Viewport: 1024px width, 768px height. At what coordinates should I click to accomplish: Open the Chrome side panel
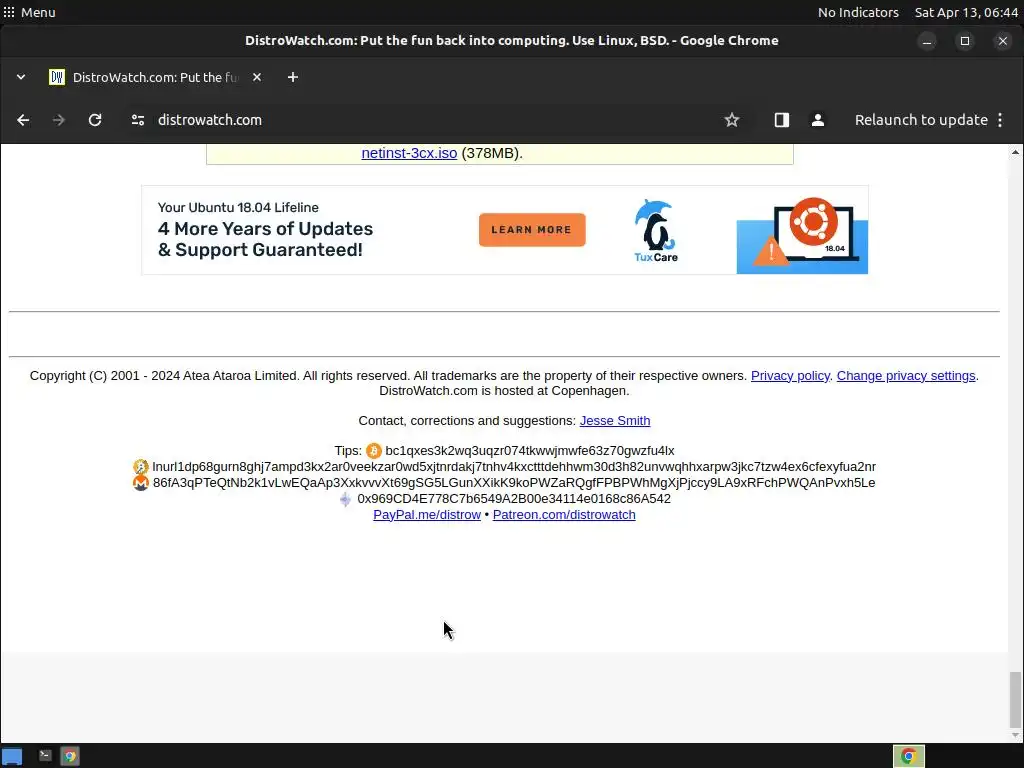click(782, 120)
